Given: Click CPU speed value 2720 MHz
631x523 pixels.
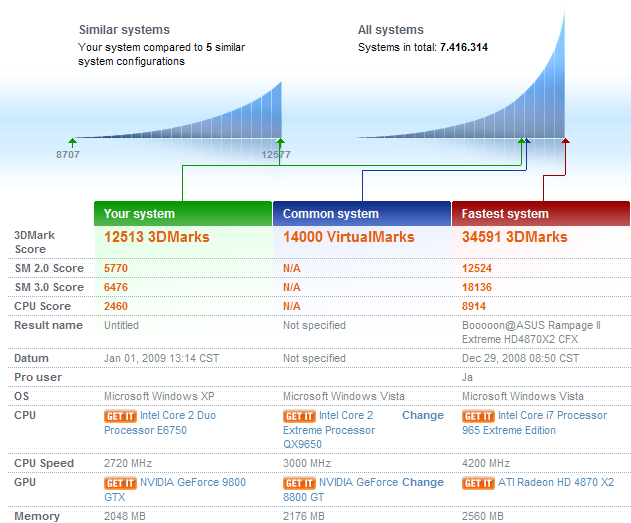Looking at the screenshot, I should point(128,463).
